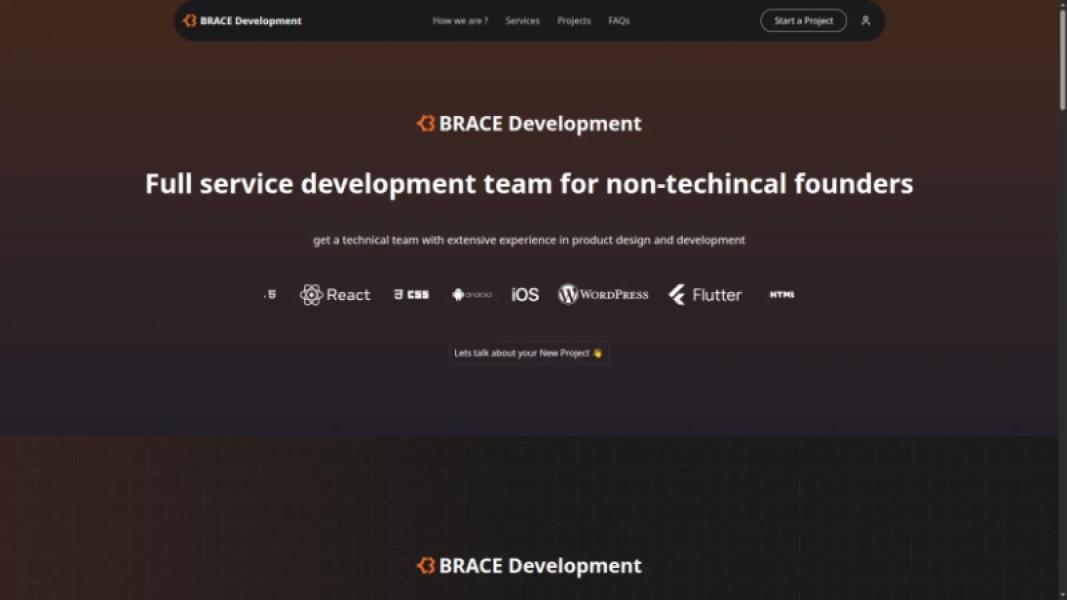This screenshot has height=600, width=1067.
Task: Click the orange BRACE icon in hero heading
Action: 426,124
